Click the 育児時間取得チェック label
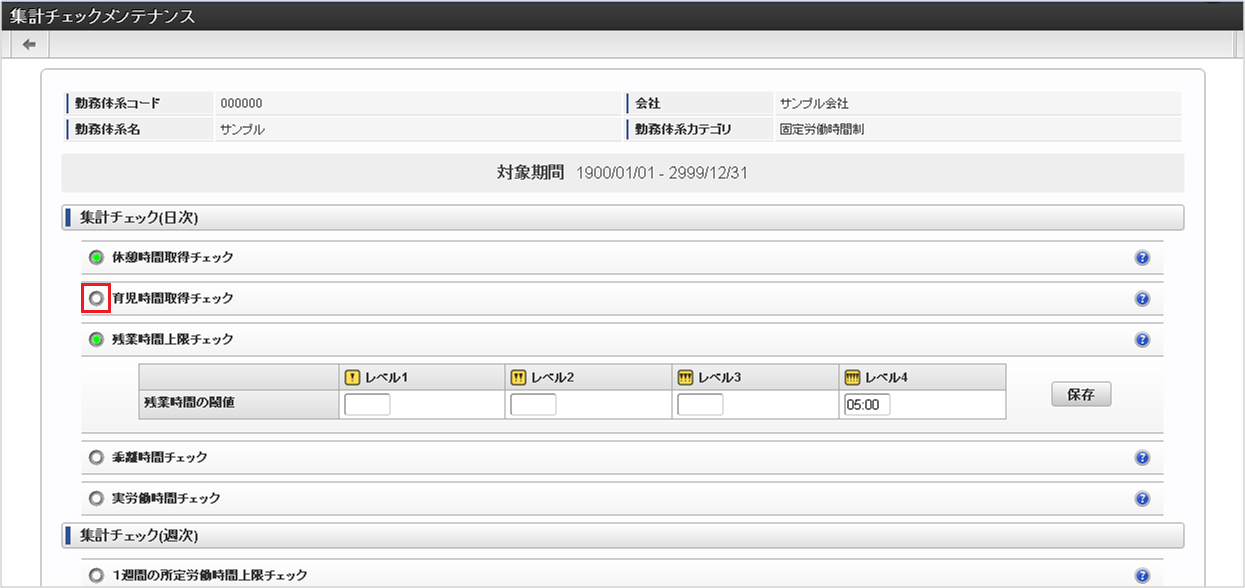Image resolution: width=1245 pixels, height=588 pixels. 173,299
